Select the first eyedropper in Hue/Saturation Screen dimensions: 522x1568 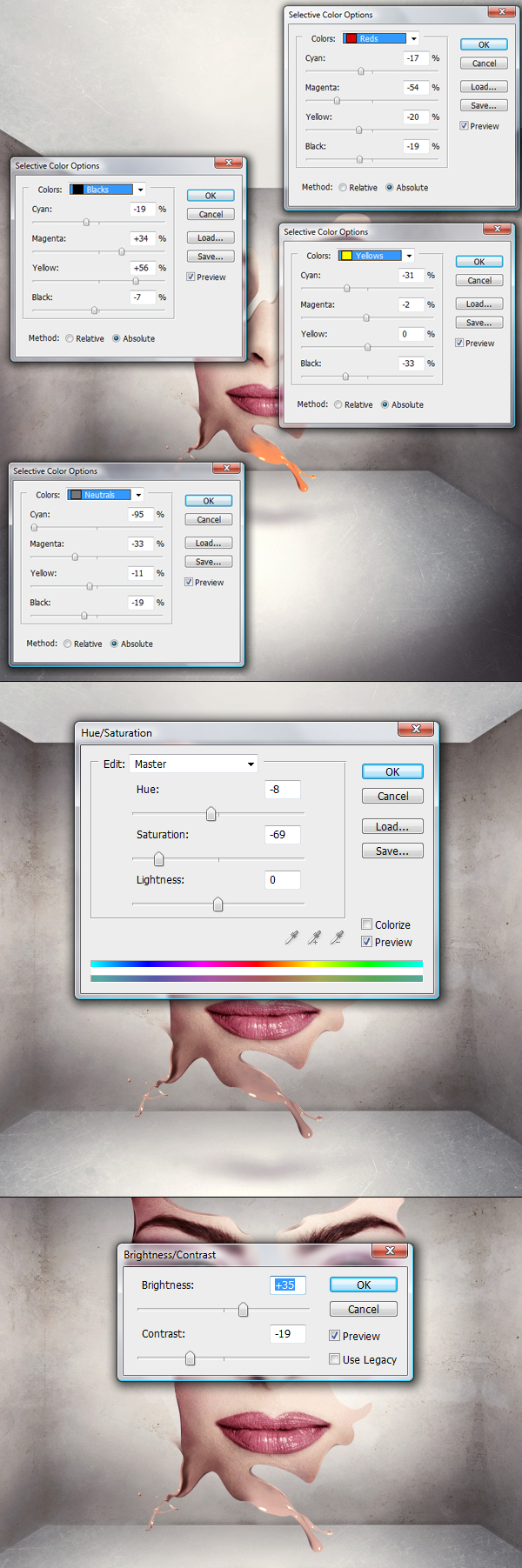coord(292,937)
